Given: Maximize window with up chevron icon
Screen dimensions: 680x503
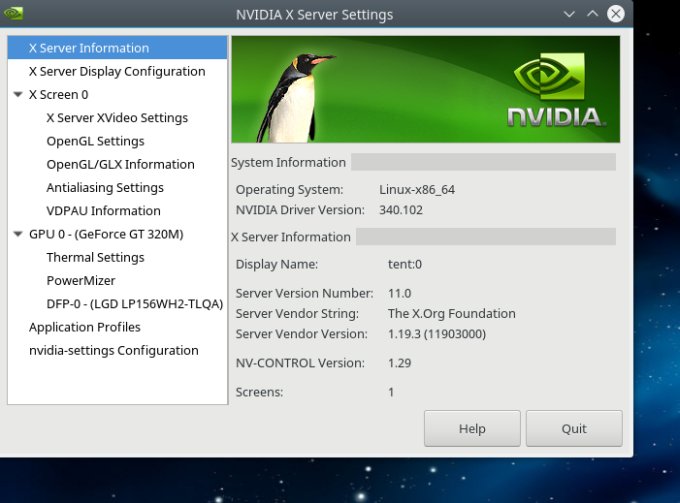Looking at the screenshot, I should 592,14.
